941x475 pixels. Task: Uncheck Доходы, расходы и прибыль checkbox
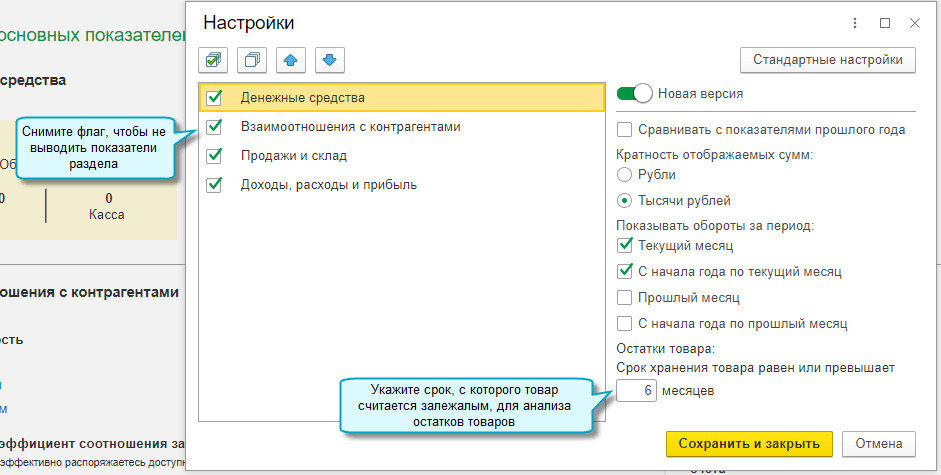pos(214,184)
